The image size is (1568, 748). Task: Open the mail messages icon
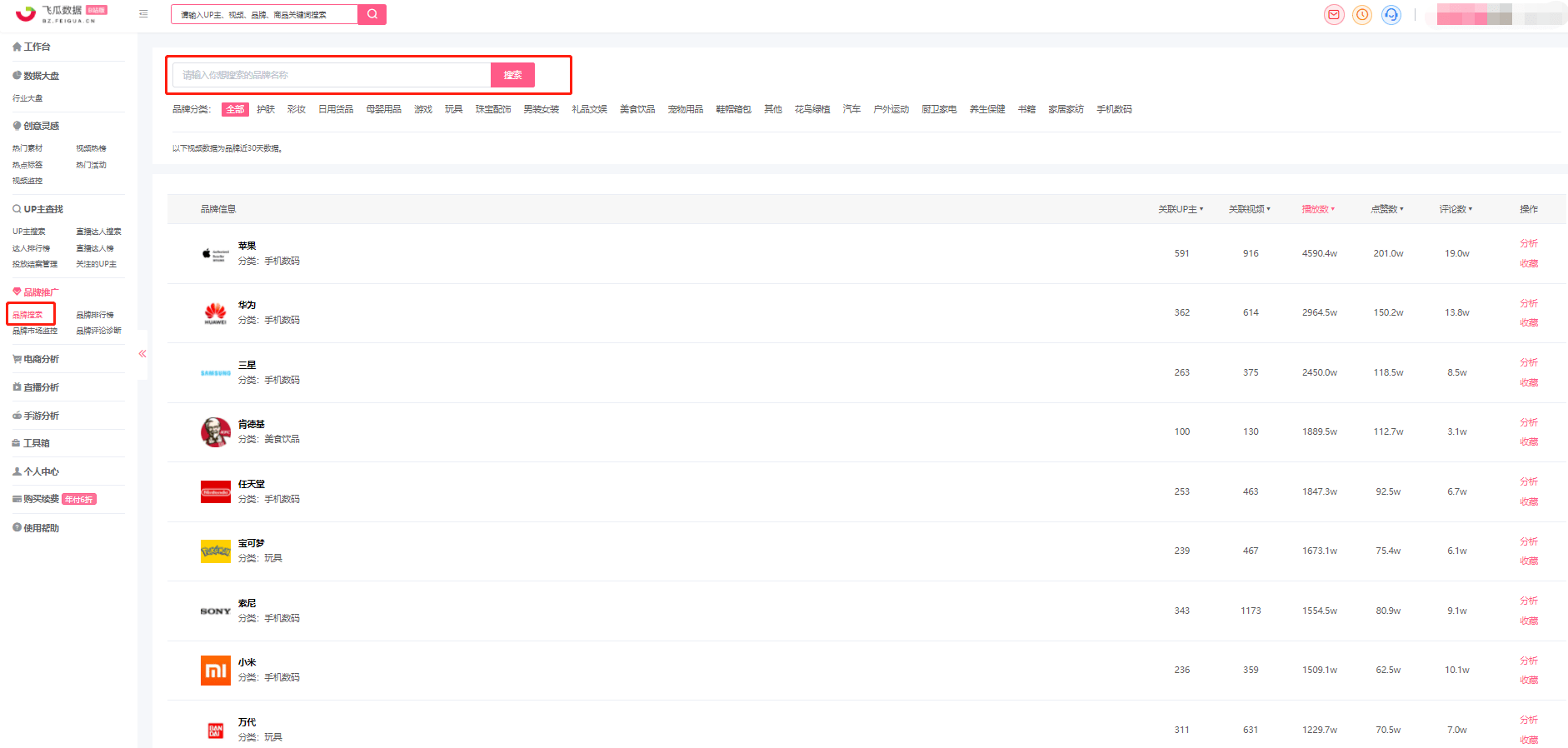1334,14
